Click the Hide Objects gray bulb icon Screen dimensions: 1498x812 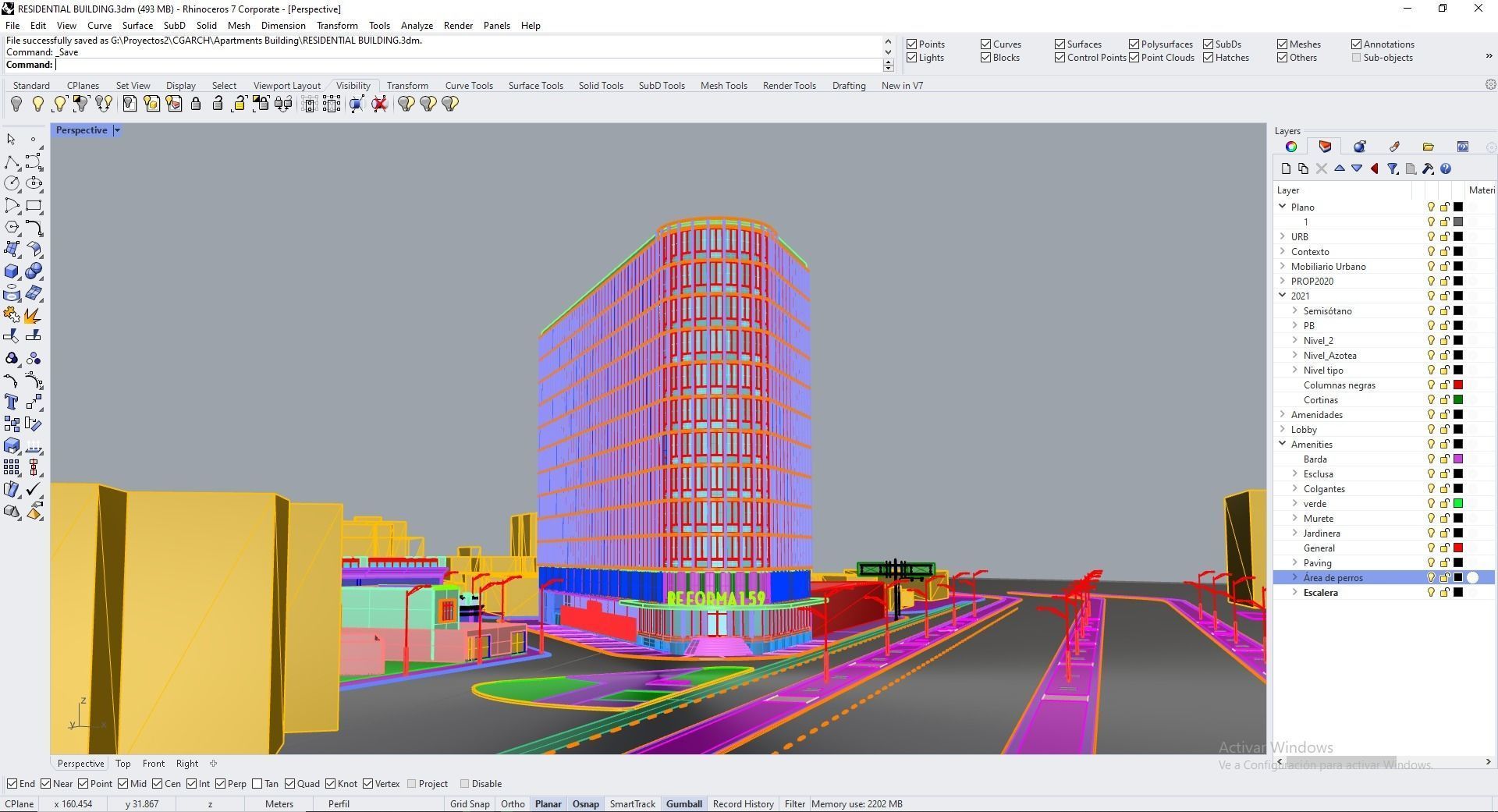tap(16, 104)
